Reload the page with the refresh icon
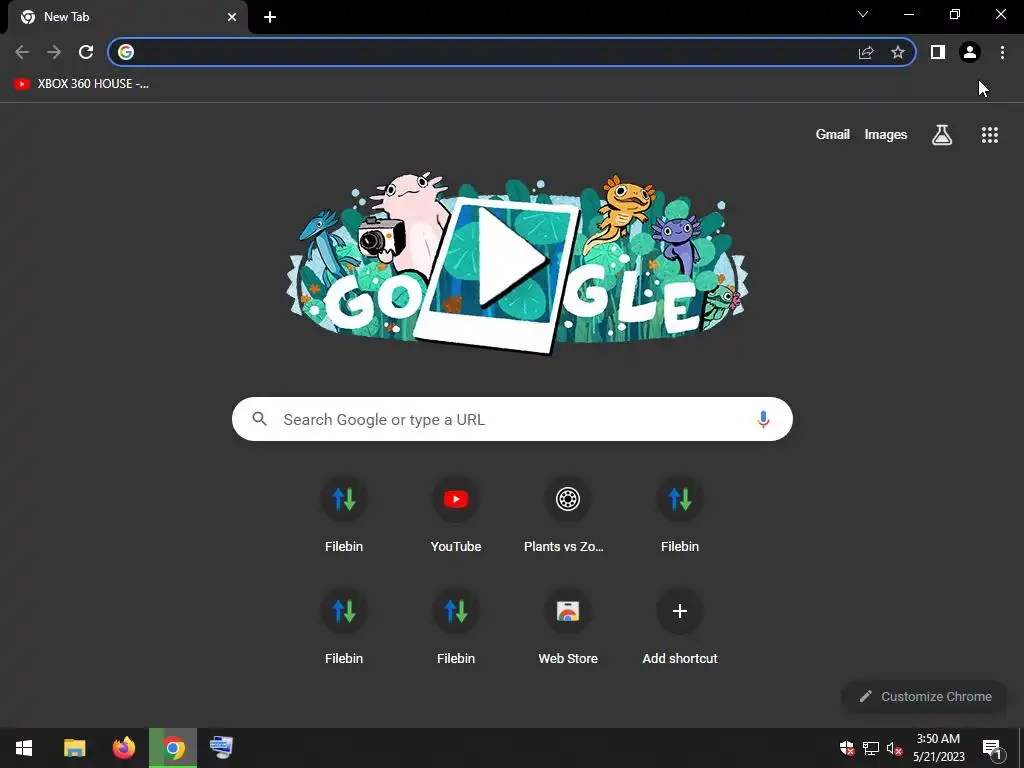Screen dimensions: 1024x768 pyautogui.click(x=86, y=52)
